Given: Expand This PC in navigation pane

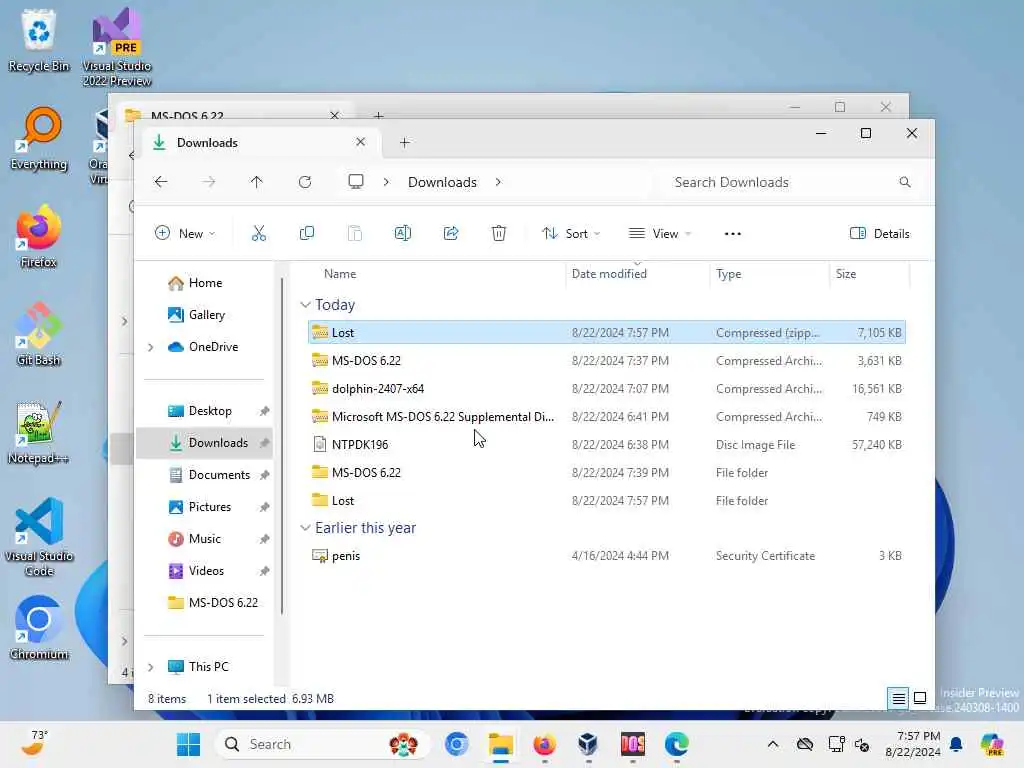Looking at the screenshot, I should pyautogui.click(x=151, y=667).
